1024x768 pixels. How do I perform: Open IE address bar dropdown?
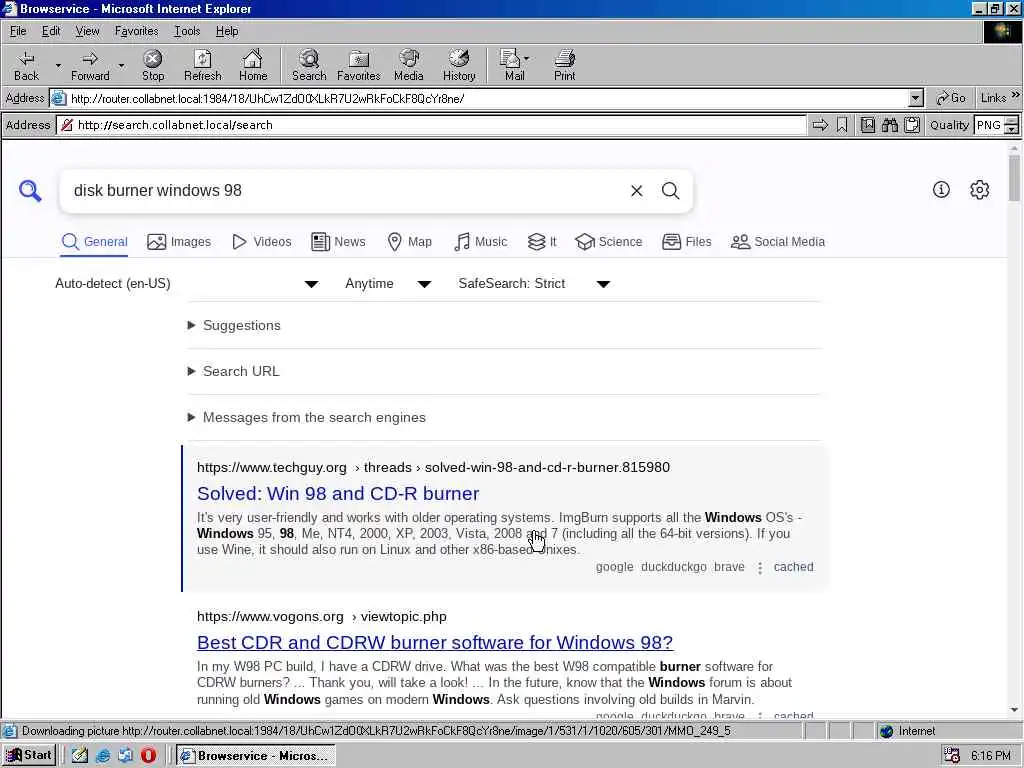pos(916,98)
